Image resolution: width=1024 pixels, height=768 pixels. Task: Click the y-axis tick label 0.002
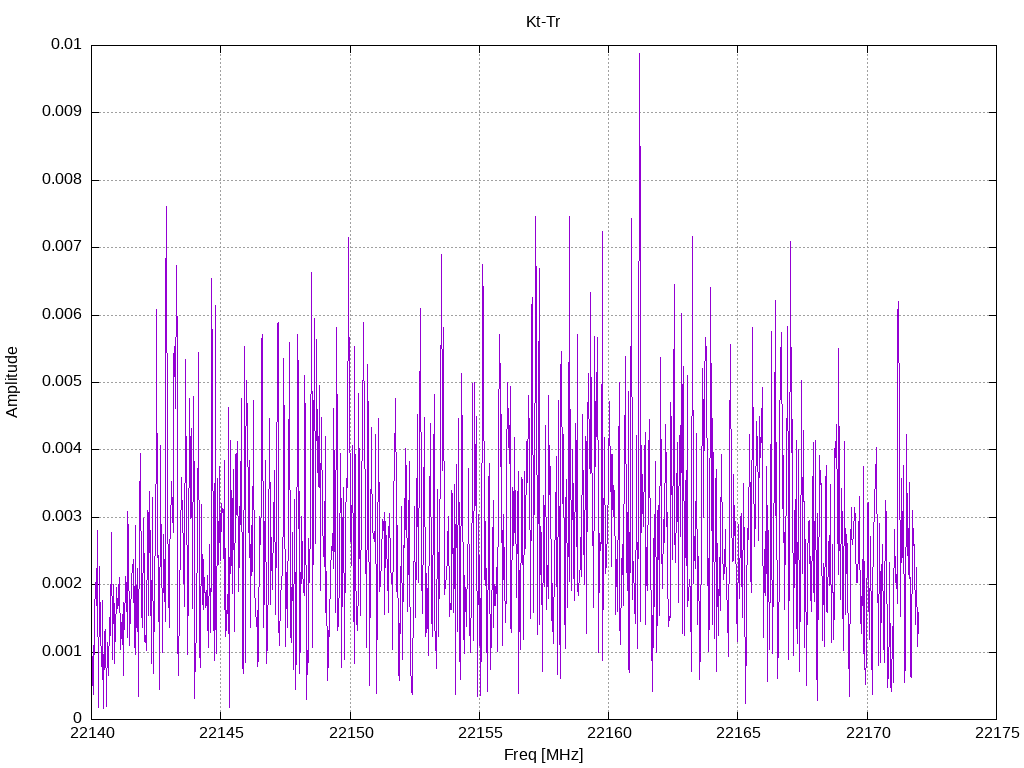tap(61, 584)
